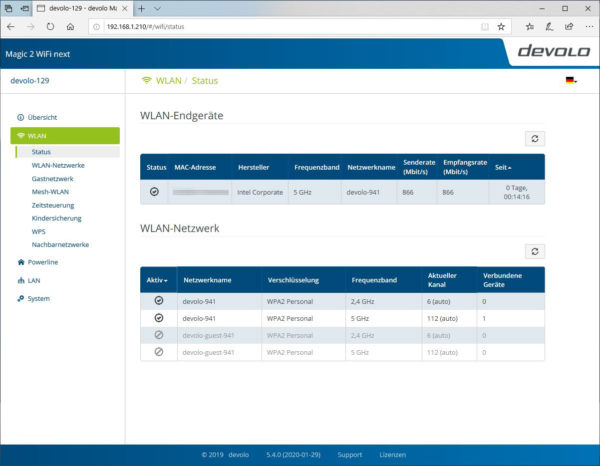Open the Support footer link
The width and height of the screenshot is (600, 466).
tap(349, 455)
